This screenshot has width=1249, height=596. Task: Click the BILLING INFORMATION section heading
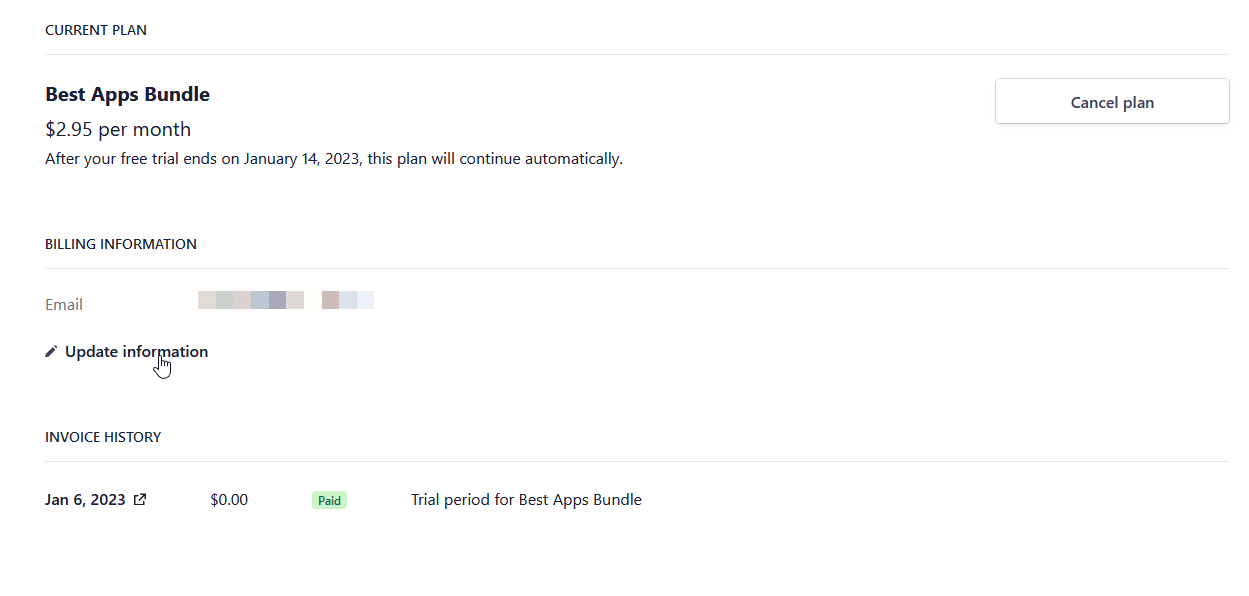(121, 244)
